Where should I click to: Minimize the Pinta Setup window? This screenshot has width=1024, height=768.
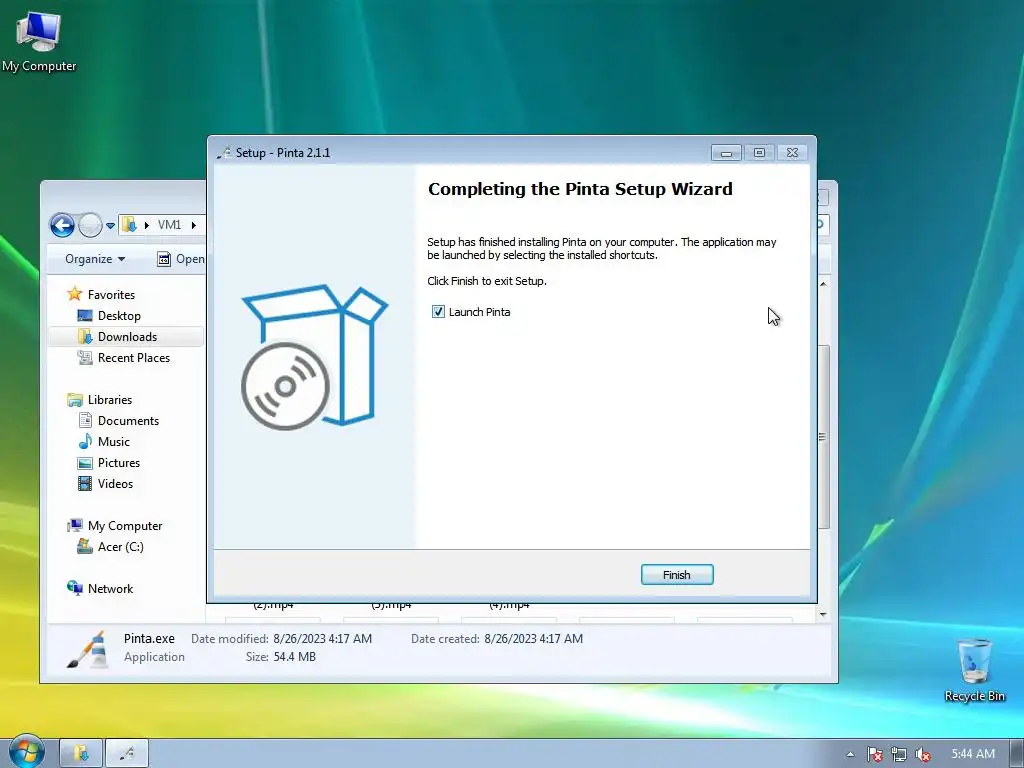coord(726,153)
